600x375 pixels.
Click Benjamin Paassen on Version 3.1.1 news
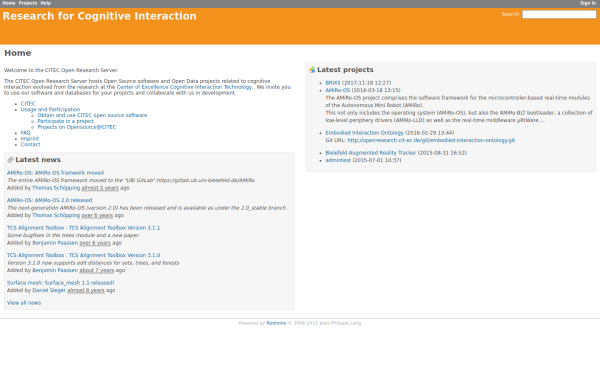coord(55,243)
